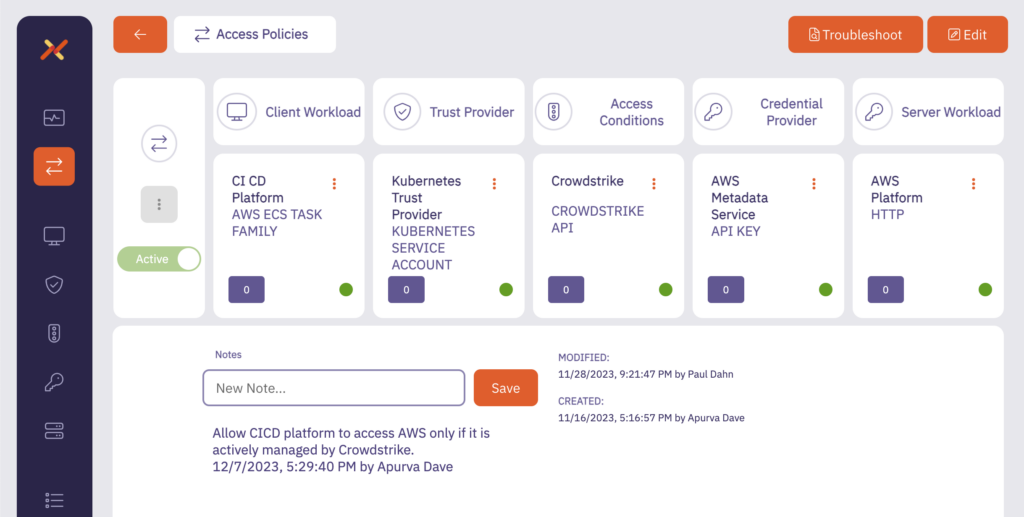Click the highlighted Access Policies sidebar item
Screen dimensions: 1024x517
(x=54, y=167)
